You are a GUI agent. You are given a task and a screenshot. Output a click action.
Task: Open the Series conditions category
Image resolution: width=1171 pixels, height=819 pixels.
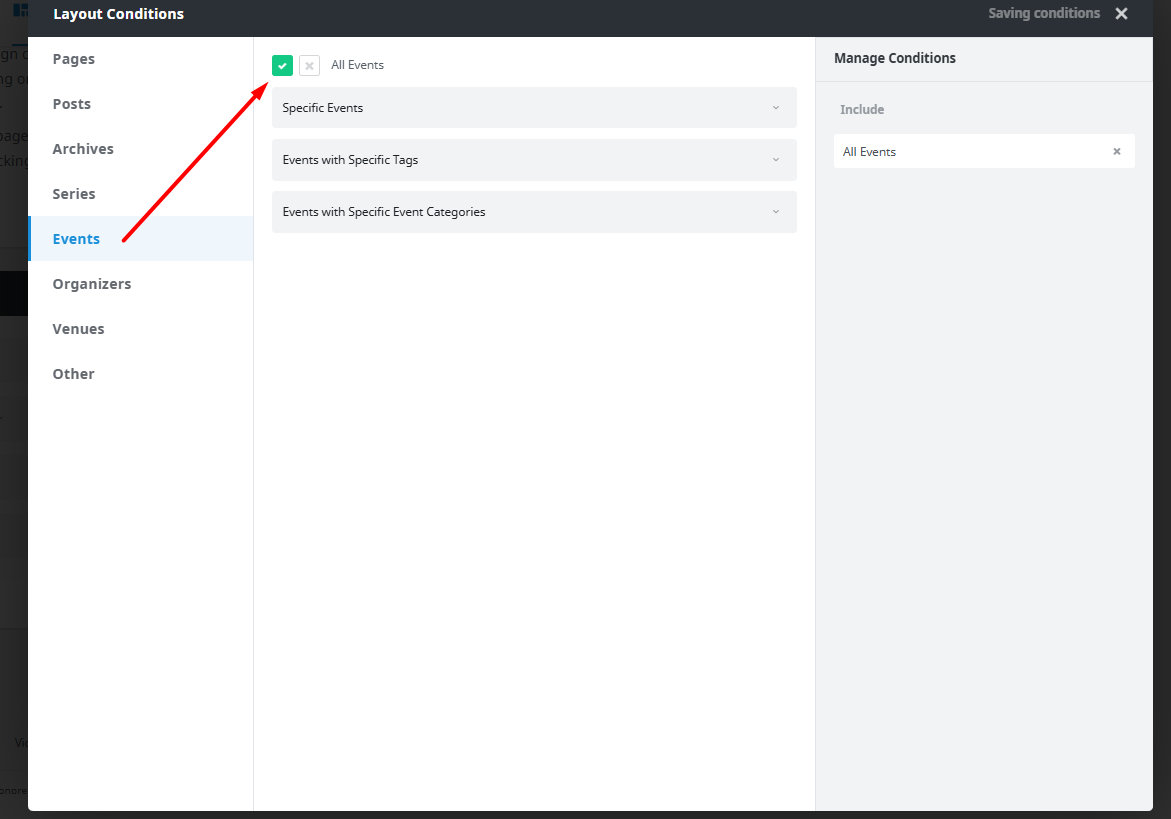(x=74, y=194)
